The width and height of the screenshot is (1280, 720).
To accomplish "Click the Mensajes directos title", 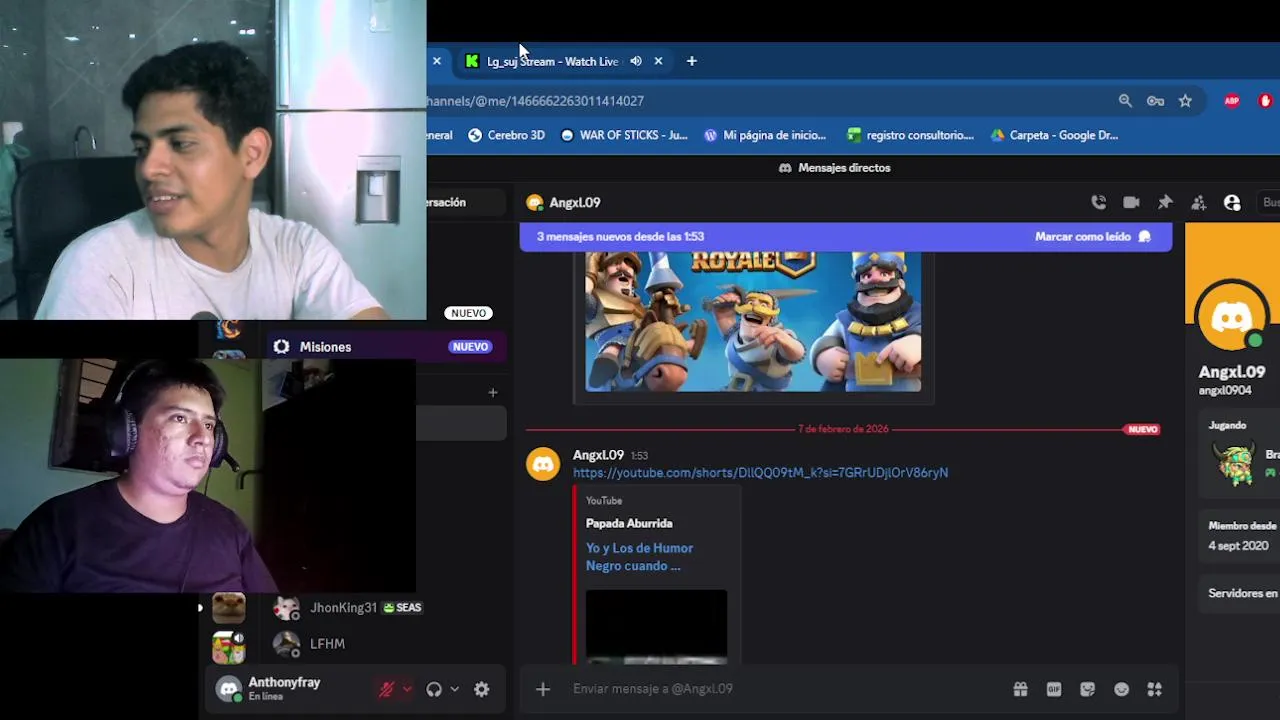I will (x=844, y=168).
